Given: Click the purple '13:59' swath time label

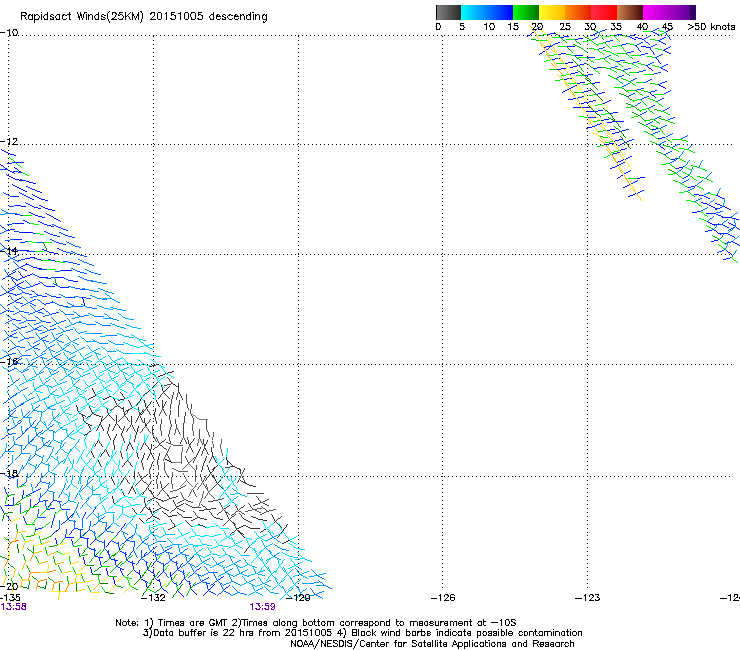Looking at the screenshot, I should [262, 607].
